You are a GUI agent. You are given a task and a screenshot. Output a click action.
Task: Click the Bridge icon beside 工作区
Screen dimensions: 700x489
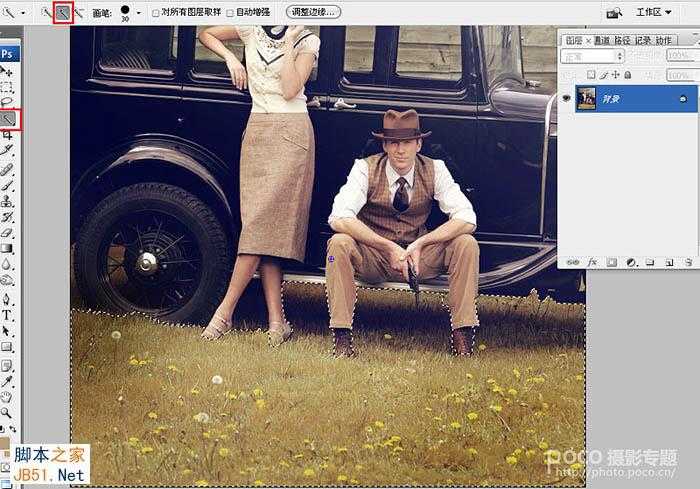pos(614,13)
